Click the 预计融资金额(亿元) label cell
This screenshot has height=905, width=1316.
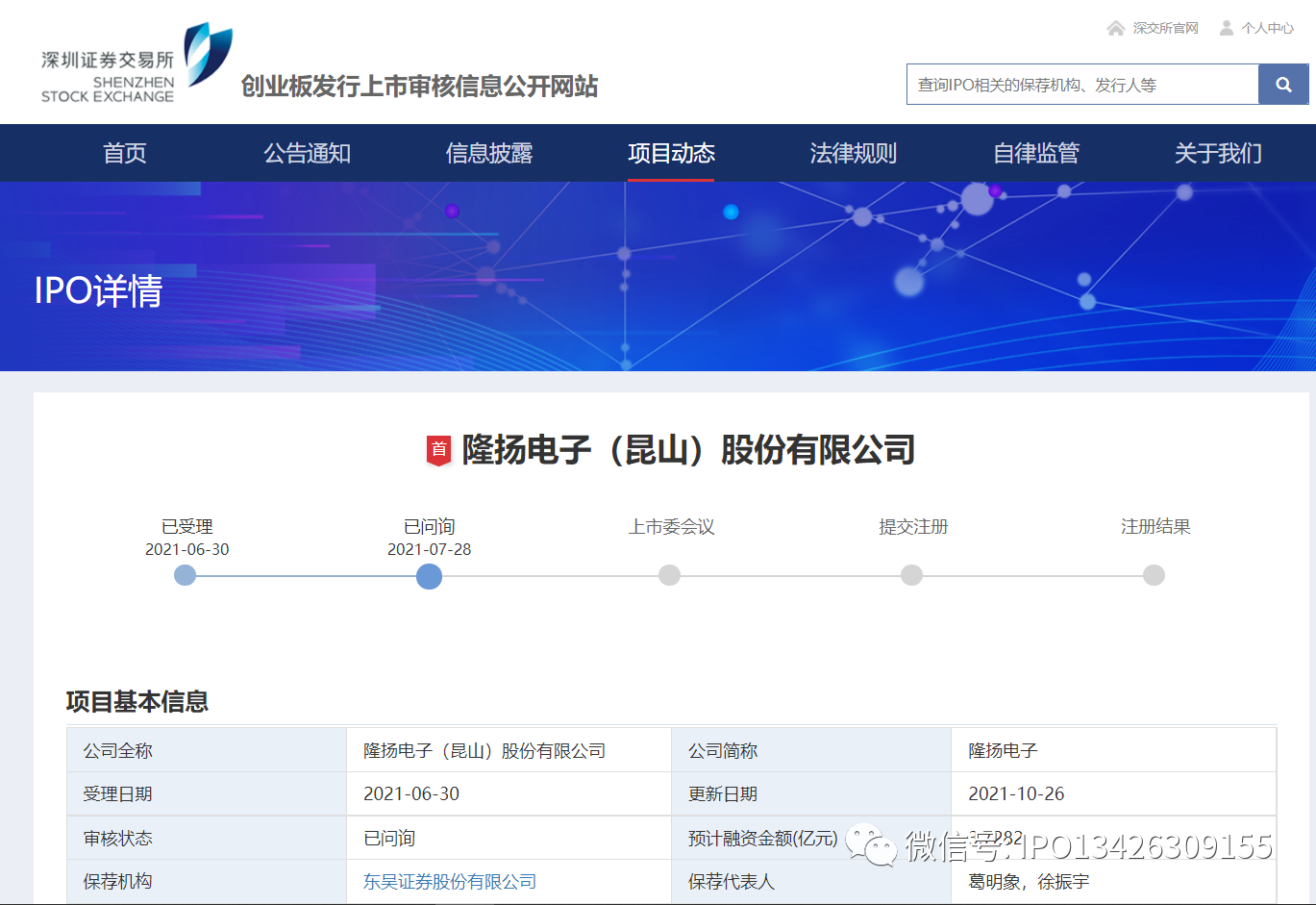811,838
